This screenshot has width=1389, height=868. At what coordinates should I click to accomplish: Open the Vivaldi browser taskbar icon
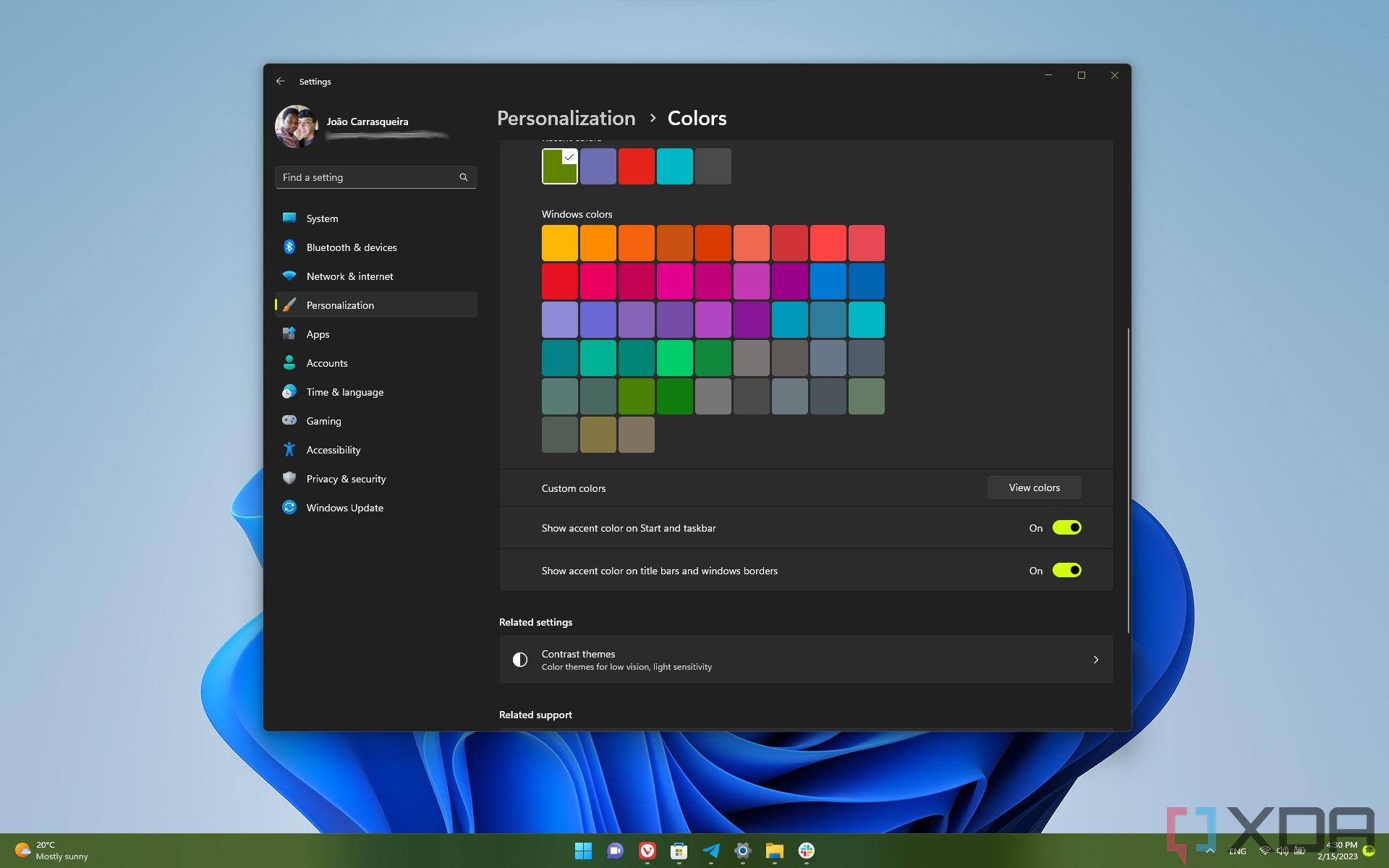tap(647, 851)
